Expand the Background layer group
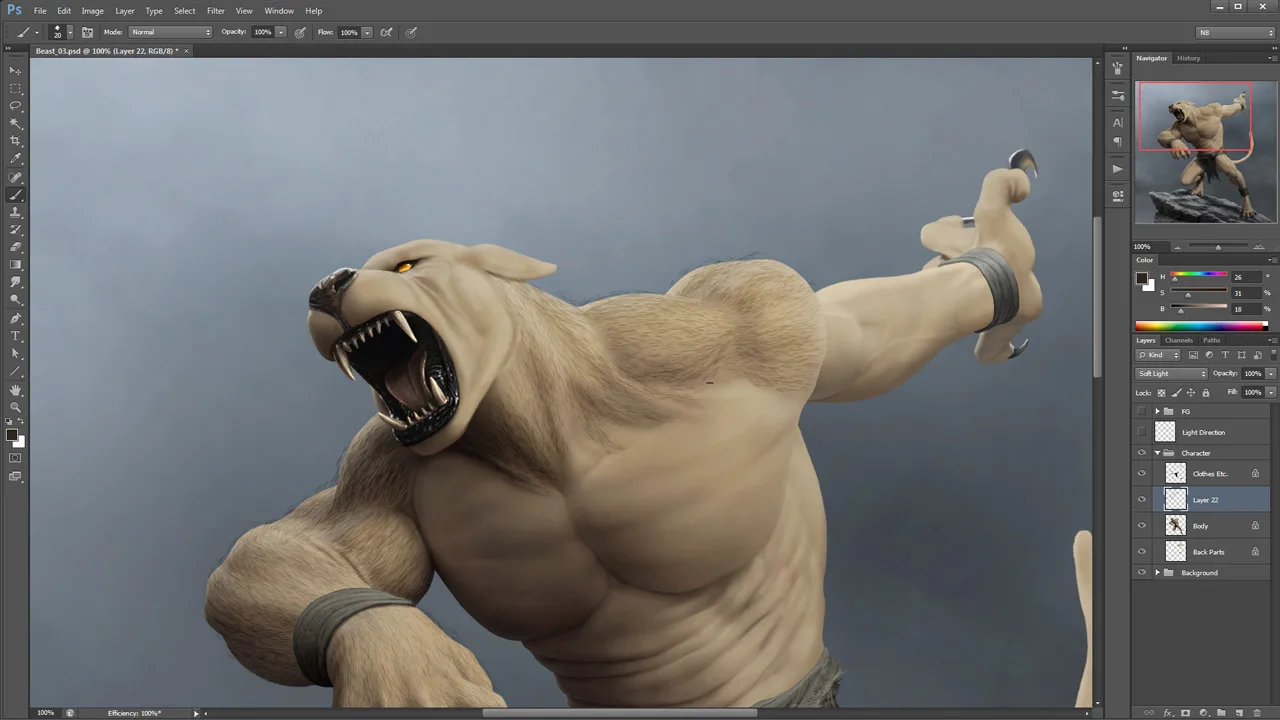This screenshot has width=1280, height=720. pyautogui.click(x=1158, y=572)
